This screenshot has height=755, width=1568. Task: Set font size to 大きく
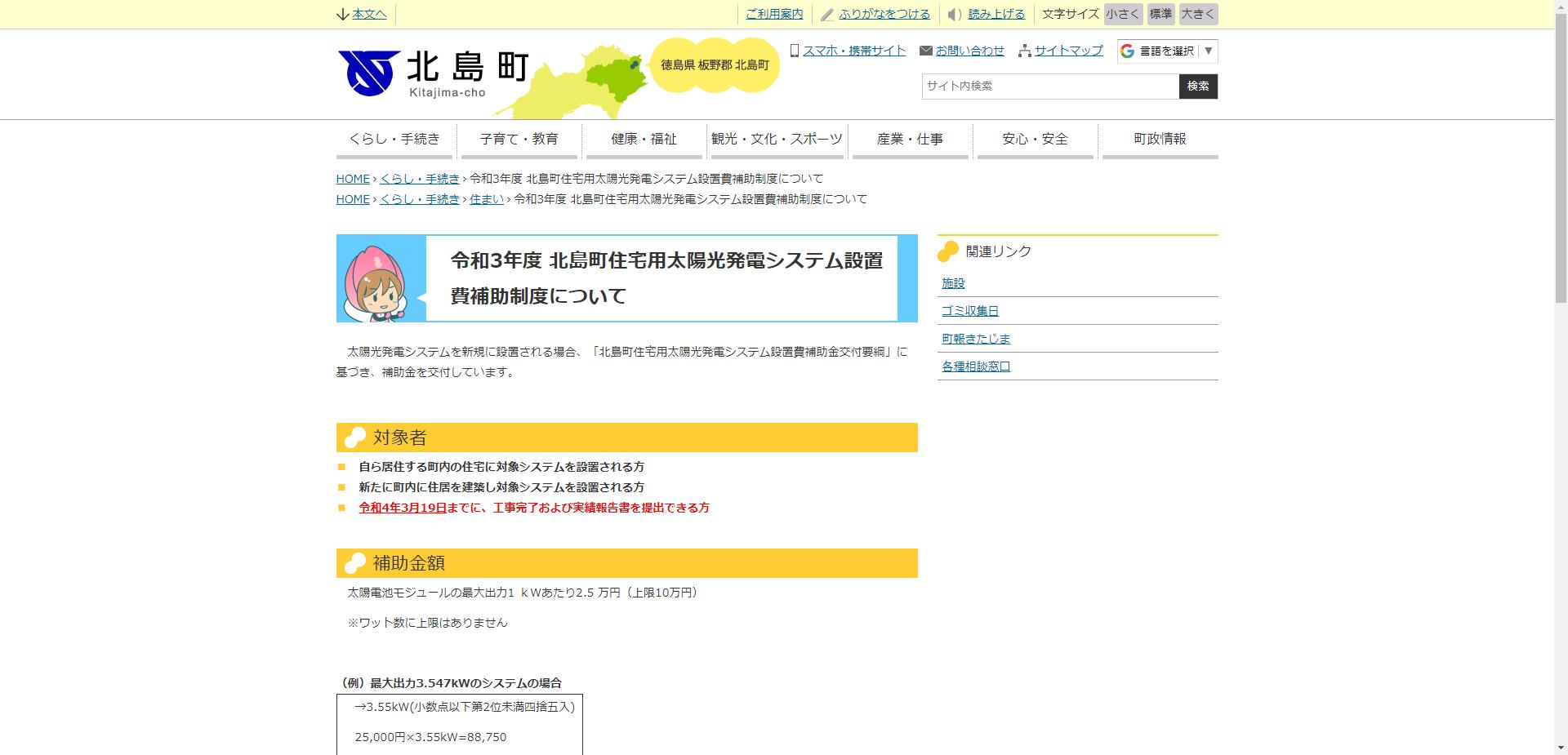[1196, 14]
